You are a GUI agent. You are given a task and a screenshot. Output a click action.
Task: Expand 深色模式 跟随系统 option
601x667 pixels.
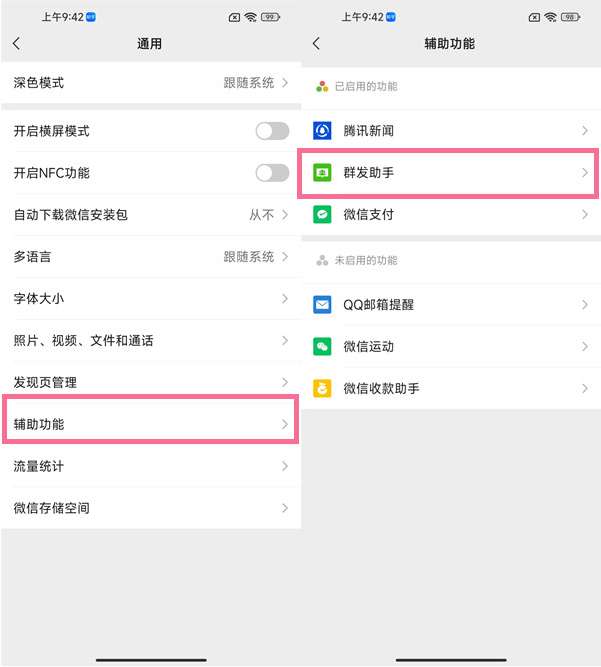(x=255, y=83)
